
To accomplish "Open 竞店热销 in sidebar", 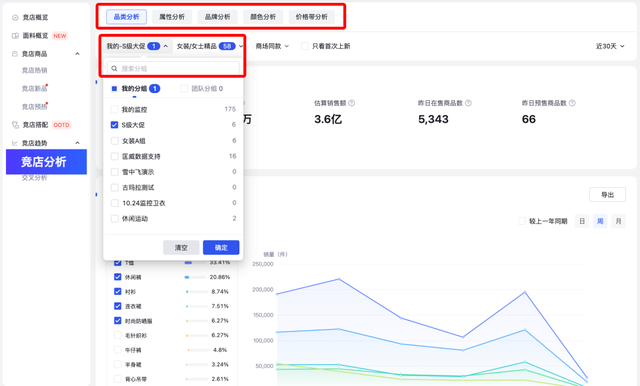I will [x=34, y=70].
